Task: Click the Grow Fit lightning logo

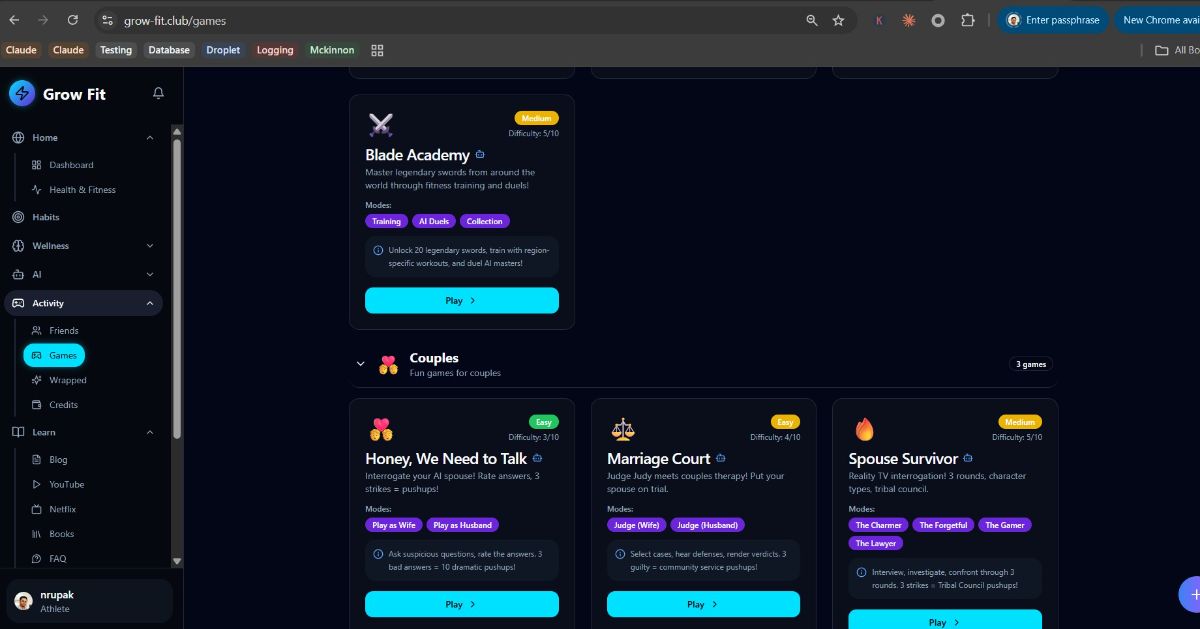Action: click(22, 93)
